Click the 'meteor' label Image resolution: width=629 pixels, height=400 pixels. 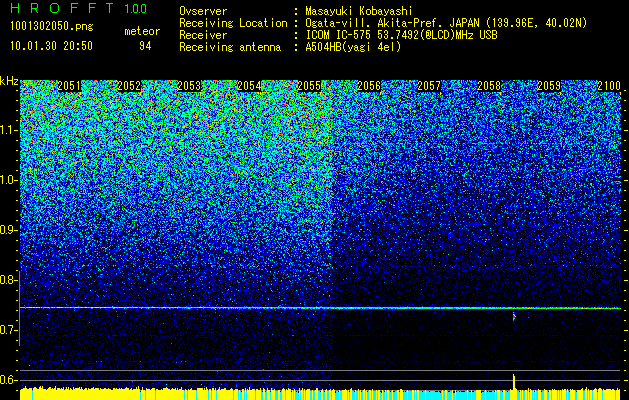tap(142, 31)
